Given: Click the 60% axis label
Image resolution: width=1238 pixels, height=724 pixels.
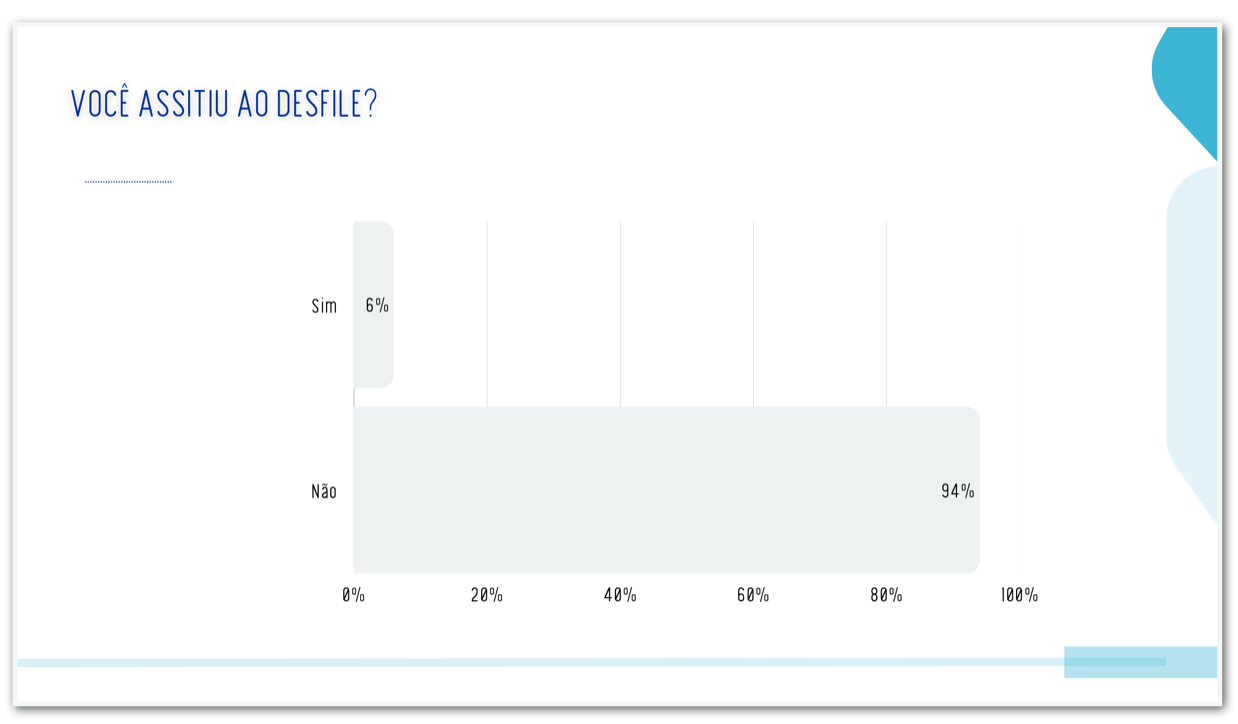Looking at the screenshot, I should click(x=753, y=595).
